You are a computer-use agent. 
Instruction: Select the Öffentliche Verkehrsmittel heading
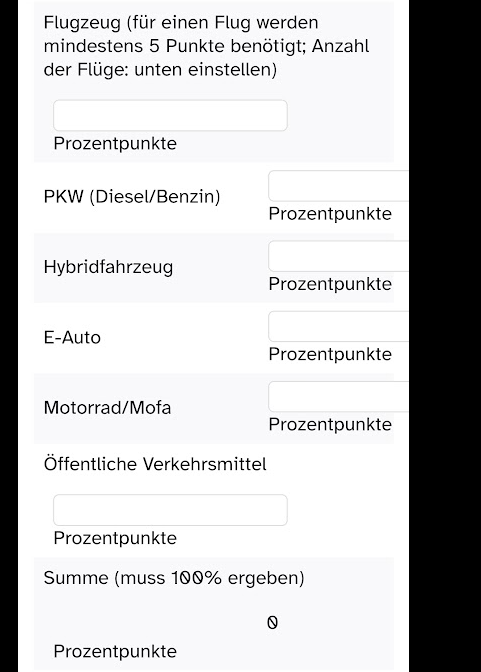point(155,464)
